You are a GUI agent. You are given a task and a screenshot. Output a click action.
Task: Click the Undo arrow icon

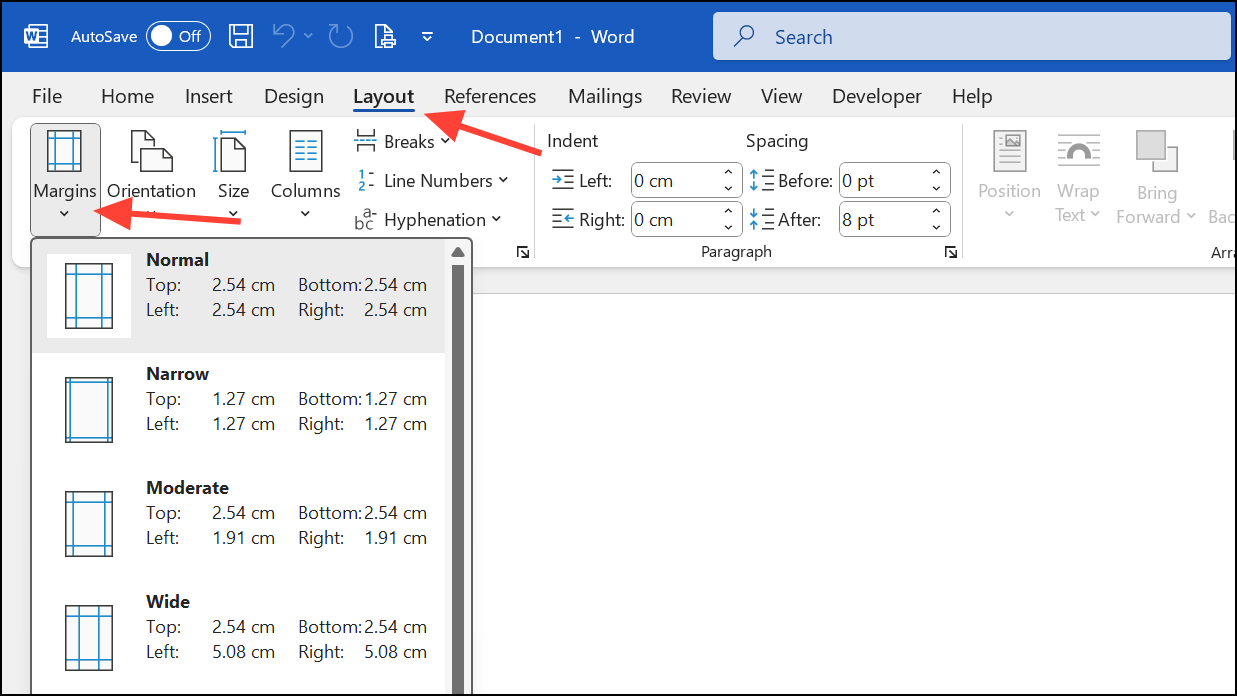pos(284,37)
